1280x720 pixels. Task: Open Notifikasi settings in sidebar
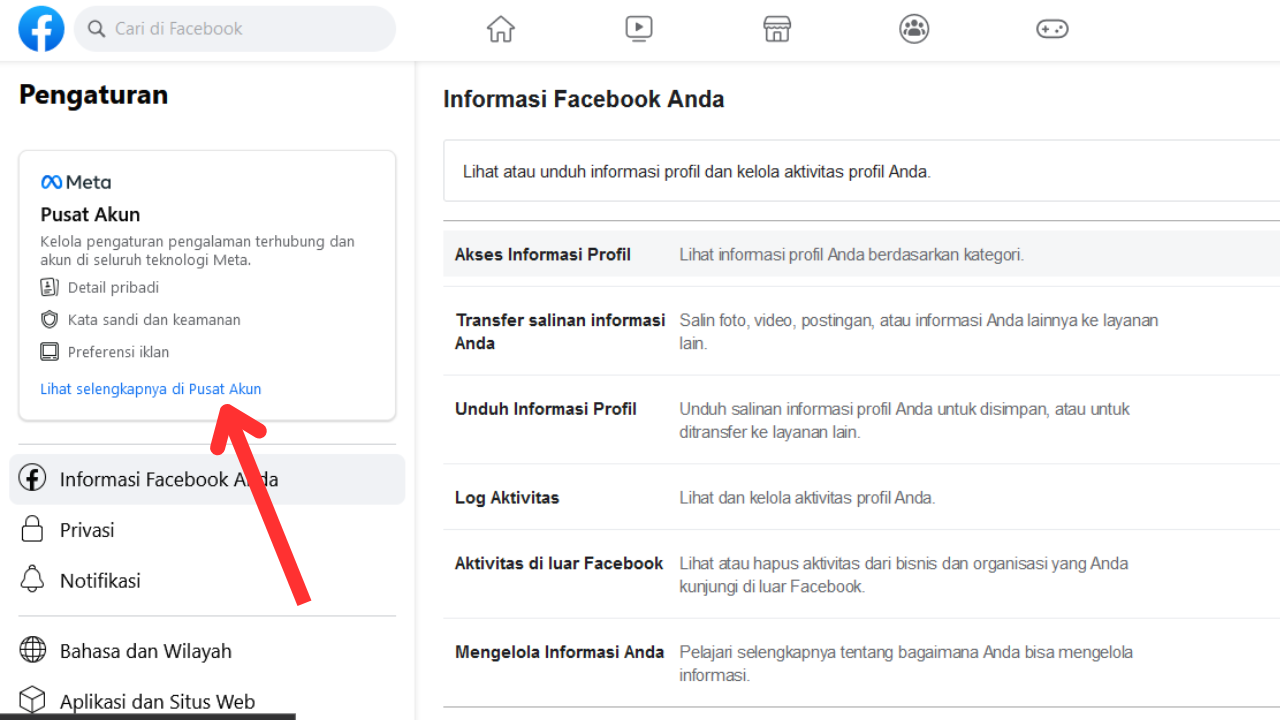click(207, 580)
